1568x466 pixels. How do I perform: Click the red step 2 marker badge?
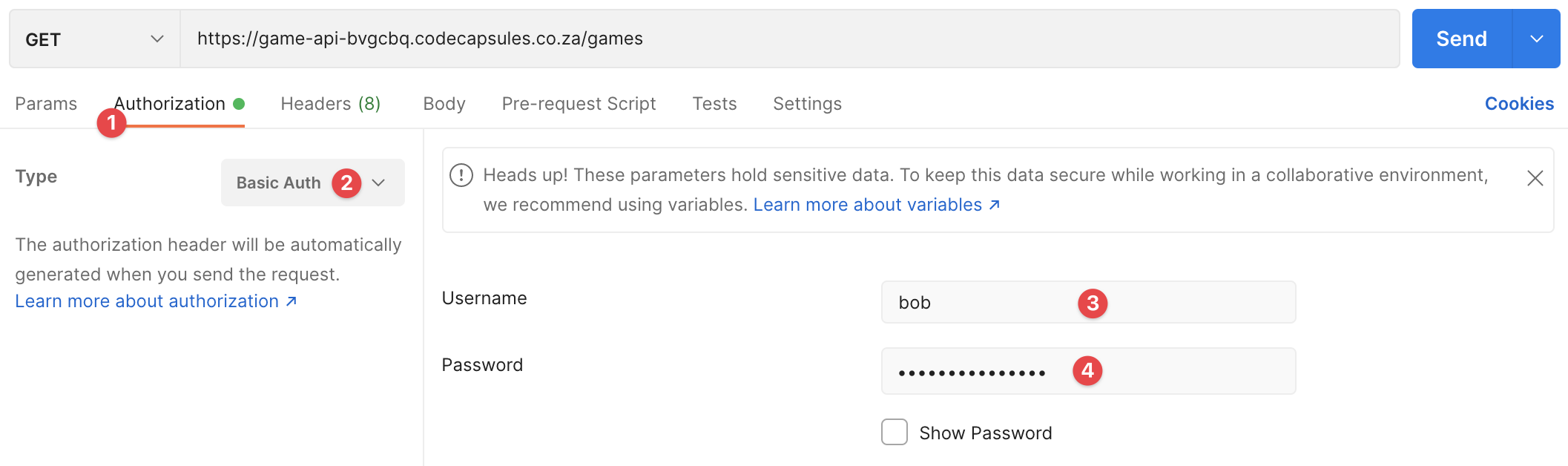coord(346,183)
